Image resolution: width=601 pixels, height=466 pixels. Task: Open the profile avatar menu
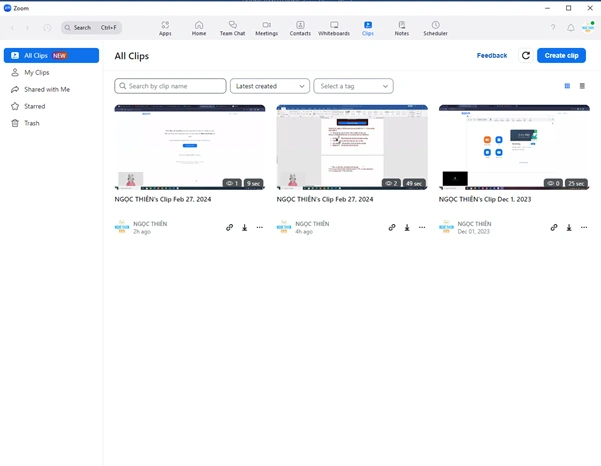coord(588,27)
